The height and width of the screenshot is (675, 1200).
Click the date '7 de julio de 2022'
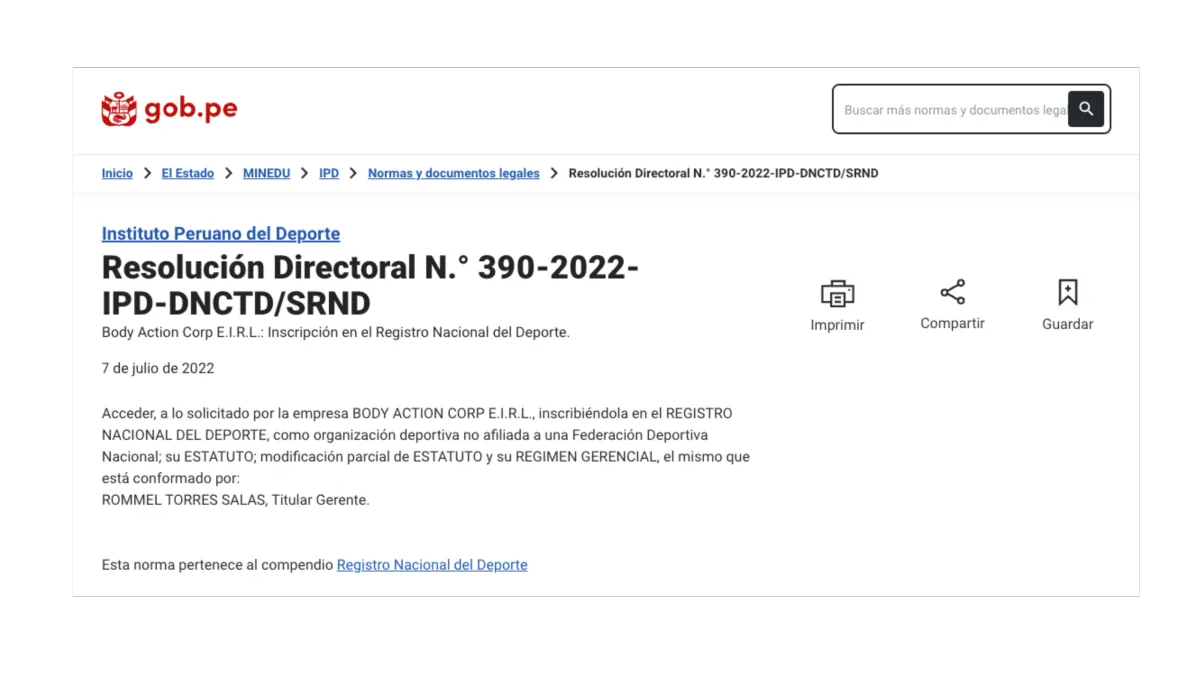tap(158, 368)
